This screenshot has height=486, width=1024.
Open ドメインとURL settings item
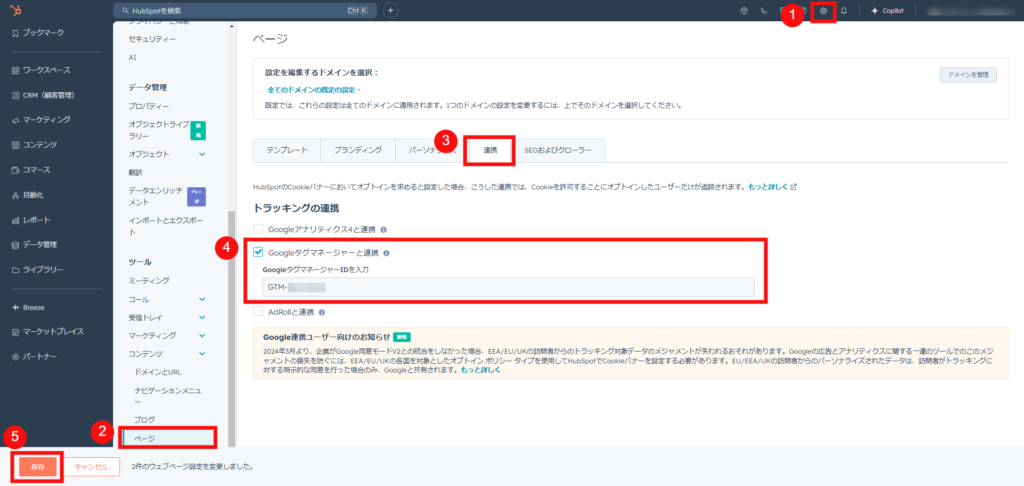tap(157, 372)
